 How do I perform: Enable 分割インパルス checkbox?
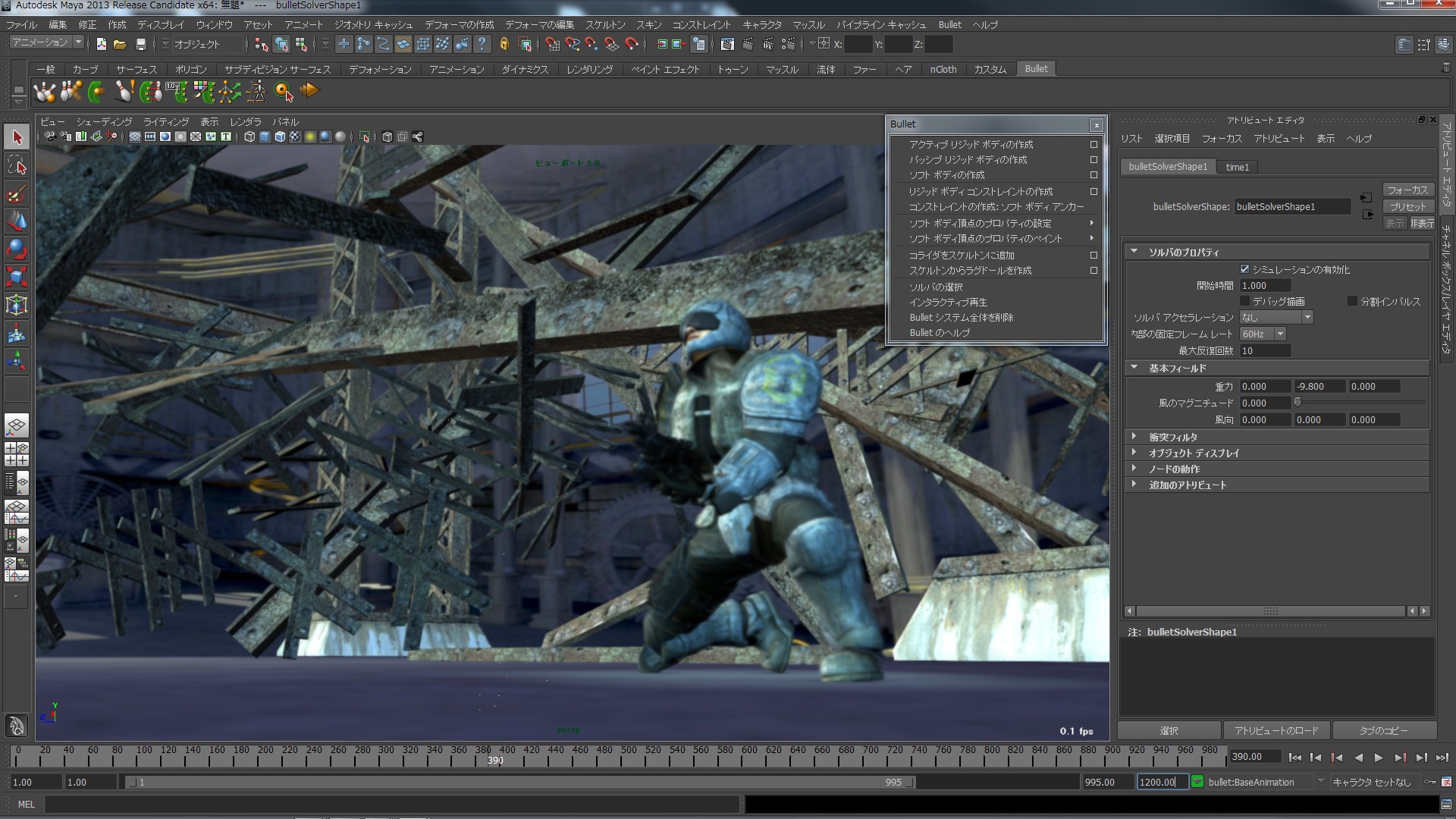1351,301
